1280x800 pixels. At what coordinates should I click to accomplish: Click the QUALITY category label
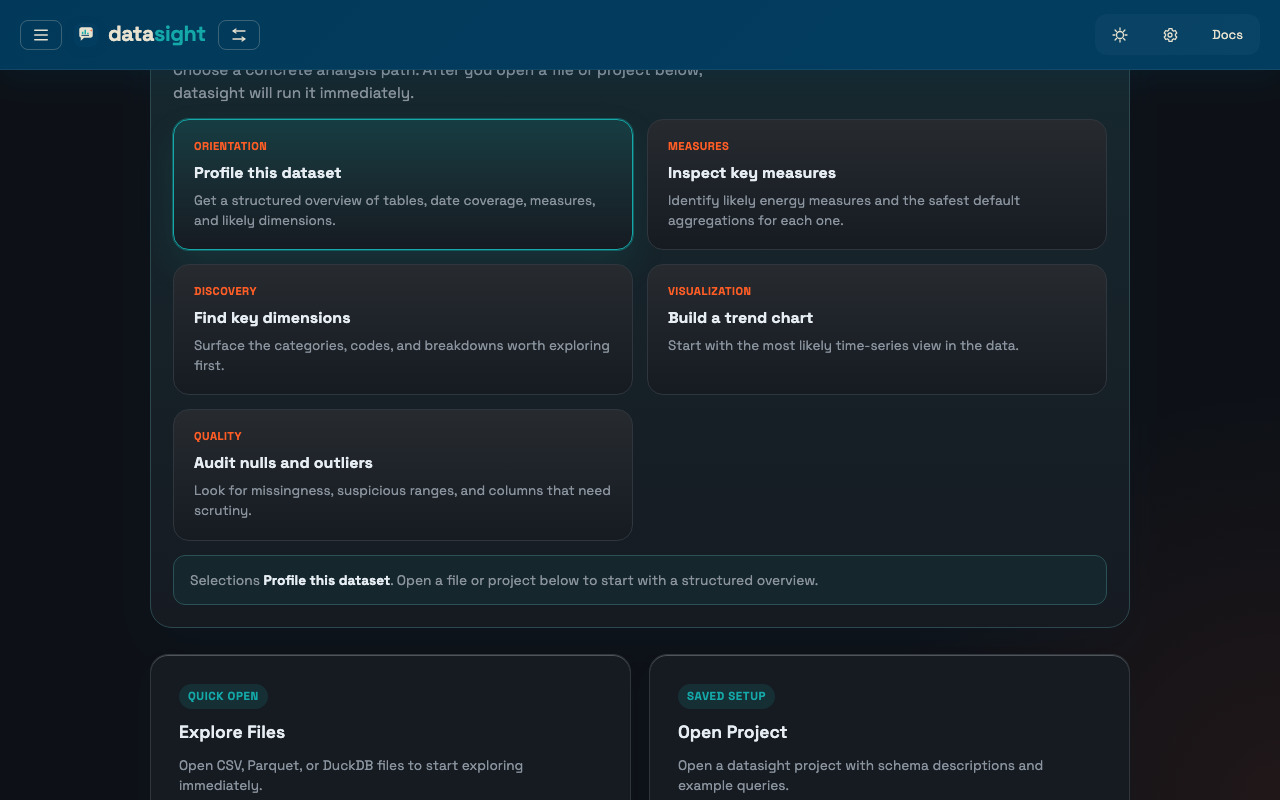218,436
